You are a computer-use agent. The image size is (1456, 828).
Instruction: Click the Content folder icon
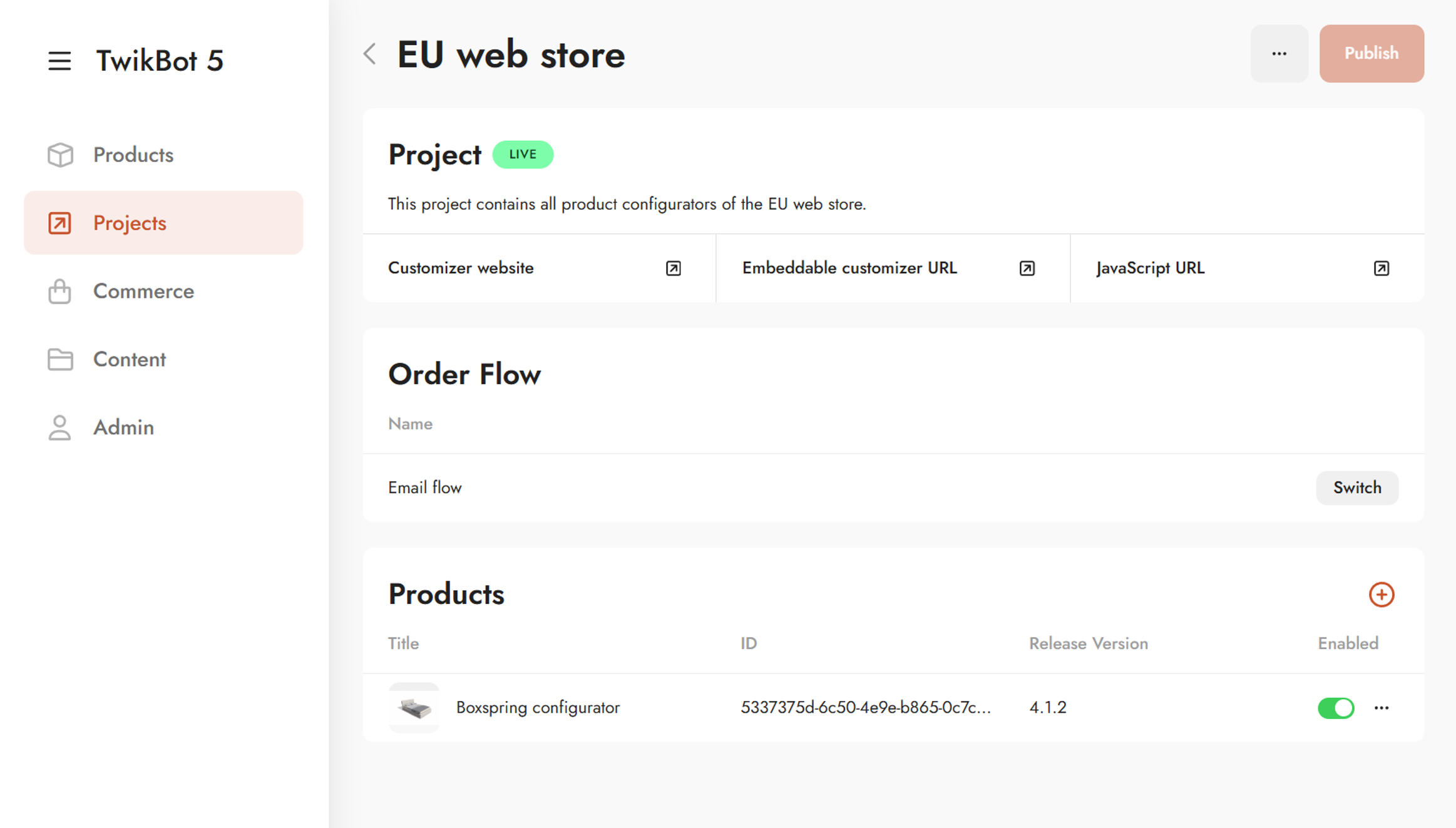[60, 359]
